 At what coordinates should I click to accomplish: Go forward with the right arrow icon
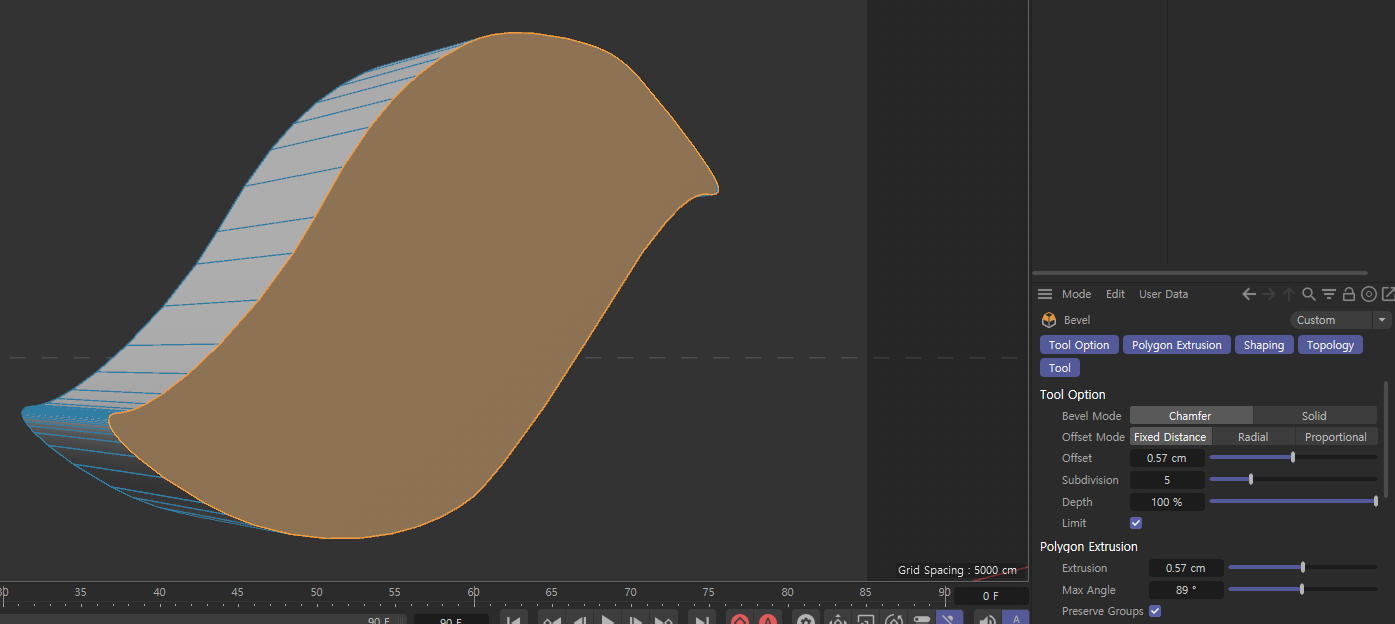(1269, 294)
